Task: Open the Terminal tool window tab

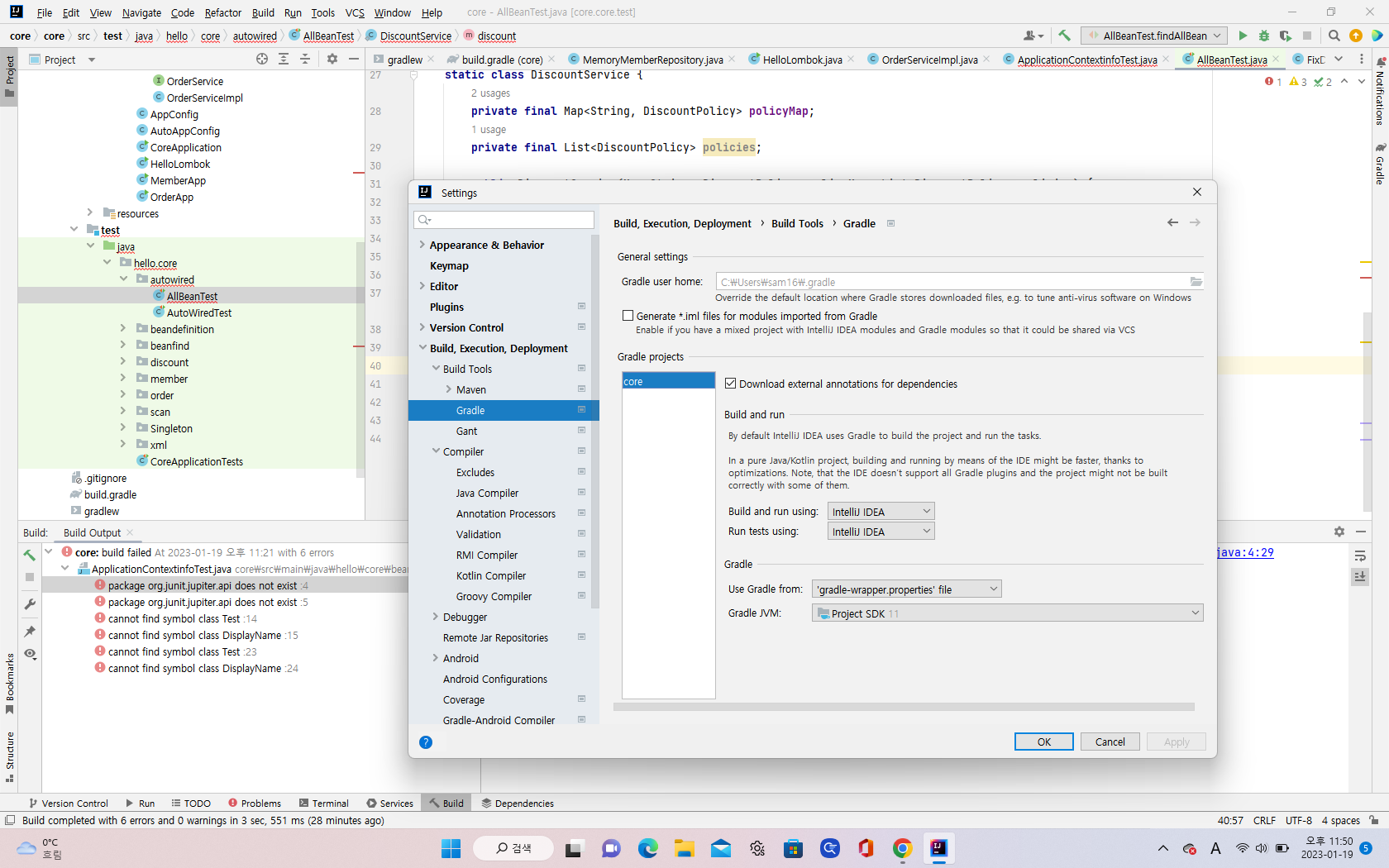Action: click(323, 804)
